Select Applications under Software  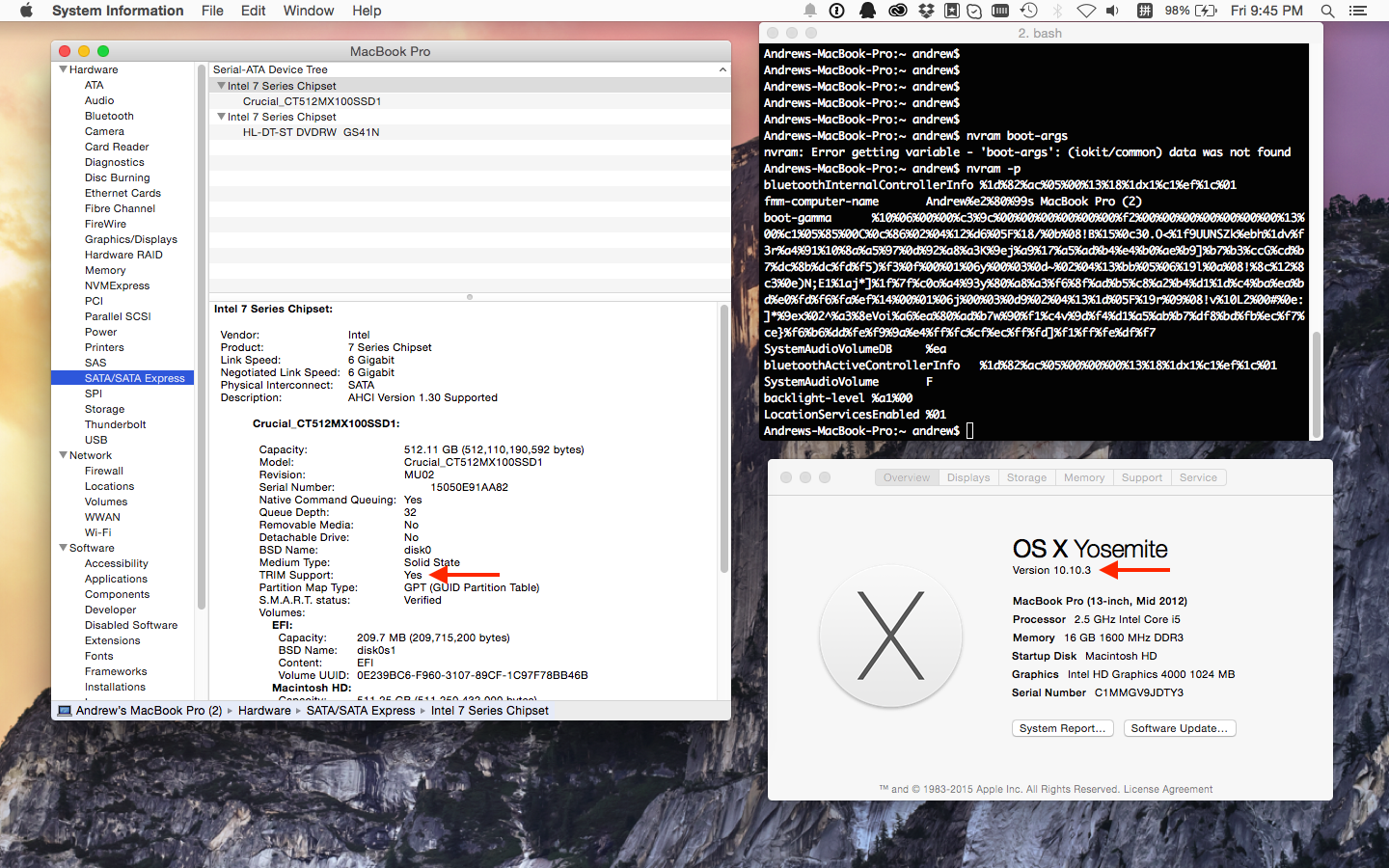tap(117, 579)
